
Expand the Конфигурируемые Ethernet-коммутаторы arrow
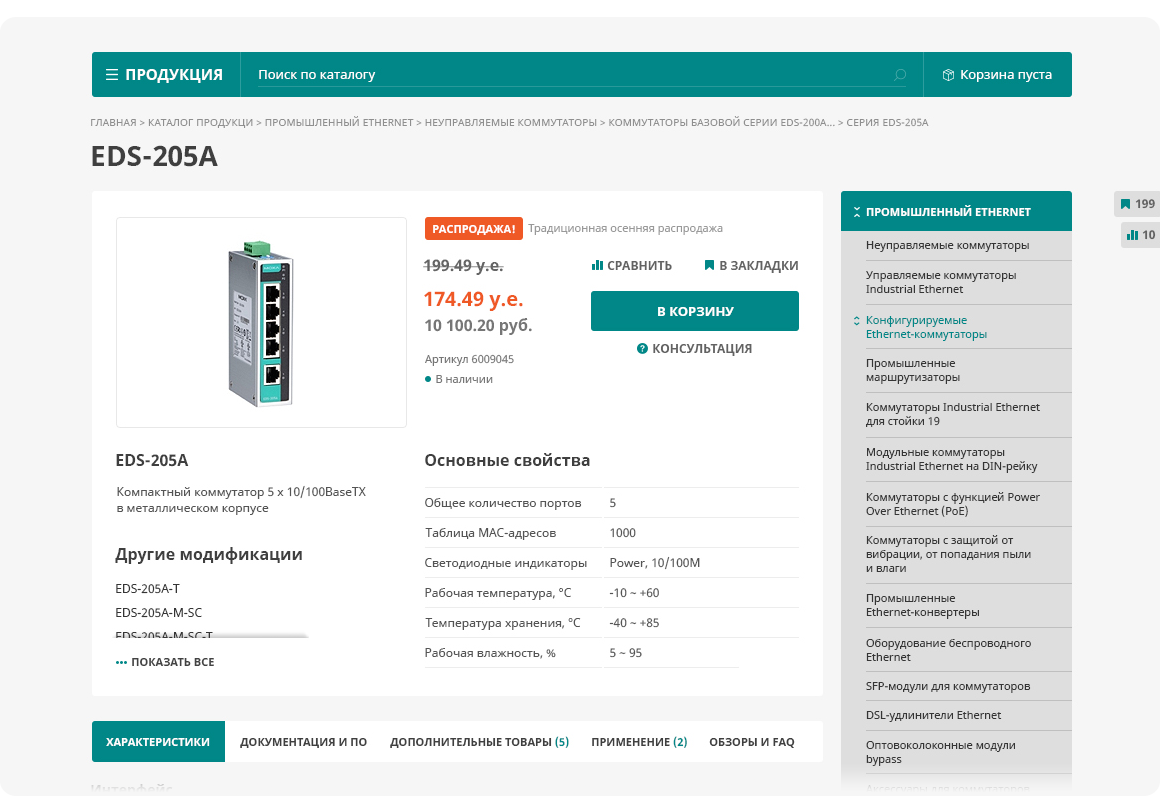857,320
